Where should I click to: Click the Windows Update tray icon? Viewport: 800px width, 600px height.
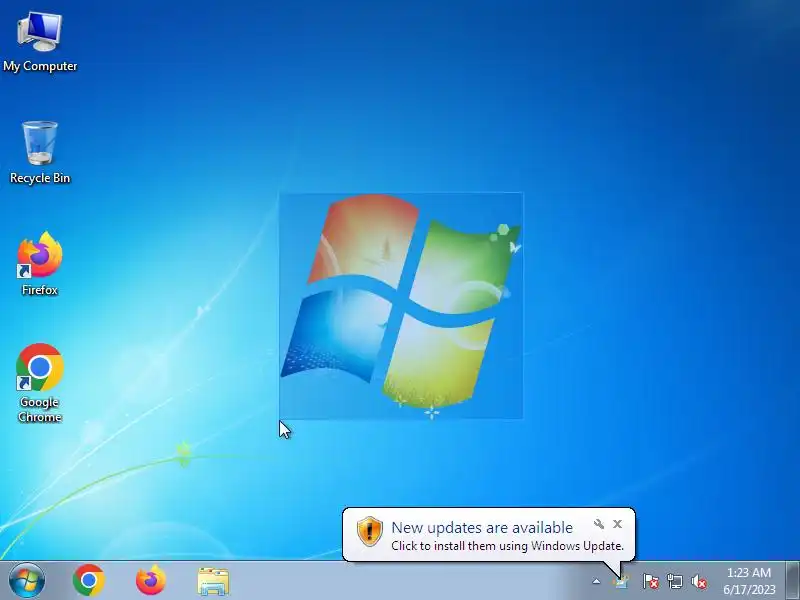pos(621,582)
